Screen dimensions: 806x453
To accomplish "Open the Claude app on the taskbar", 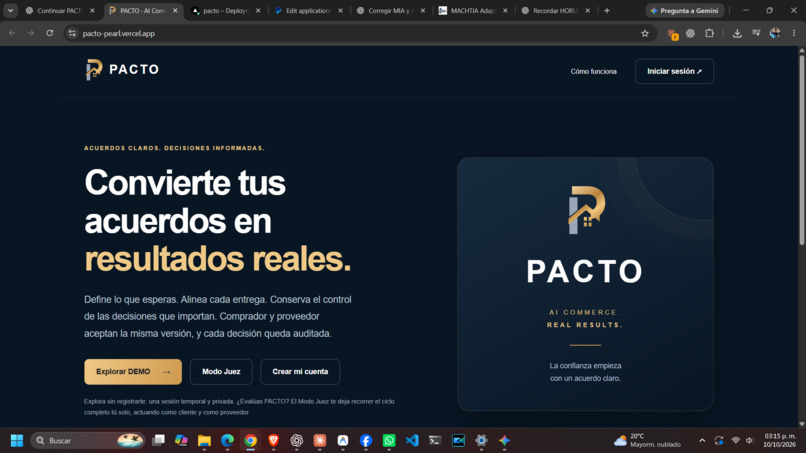I will tap(320, 441).
